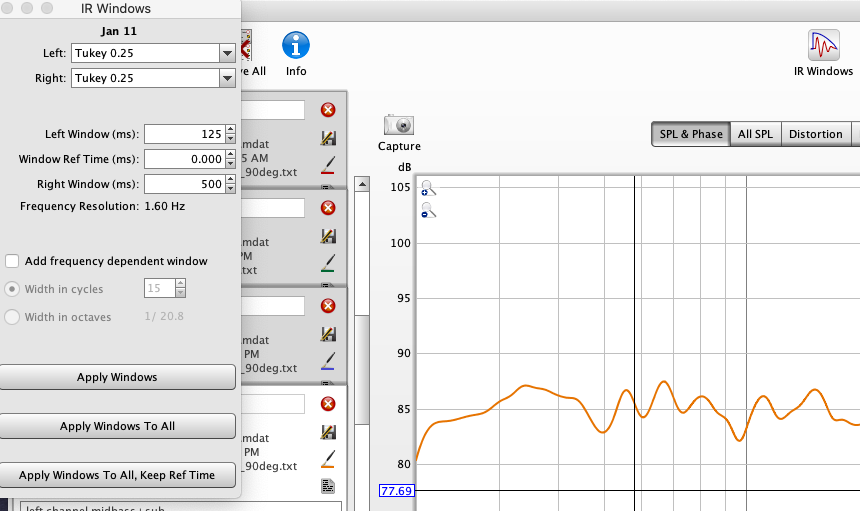Click save icon of second measurement
This screenshot has height=511, width=860.
[x=327, y=236]
